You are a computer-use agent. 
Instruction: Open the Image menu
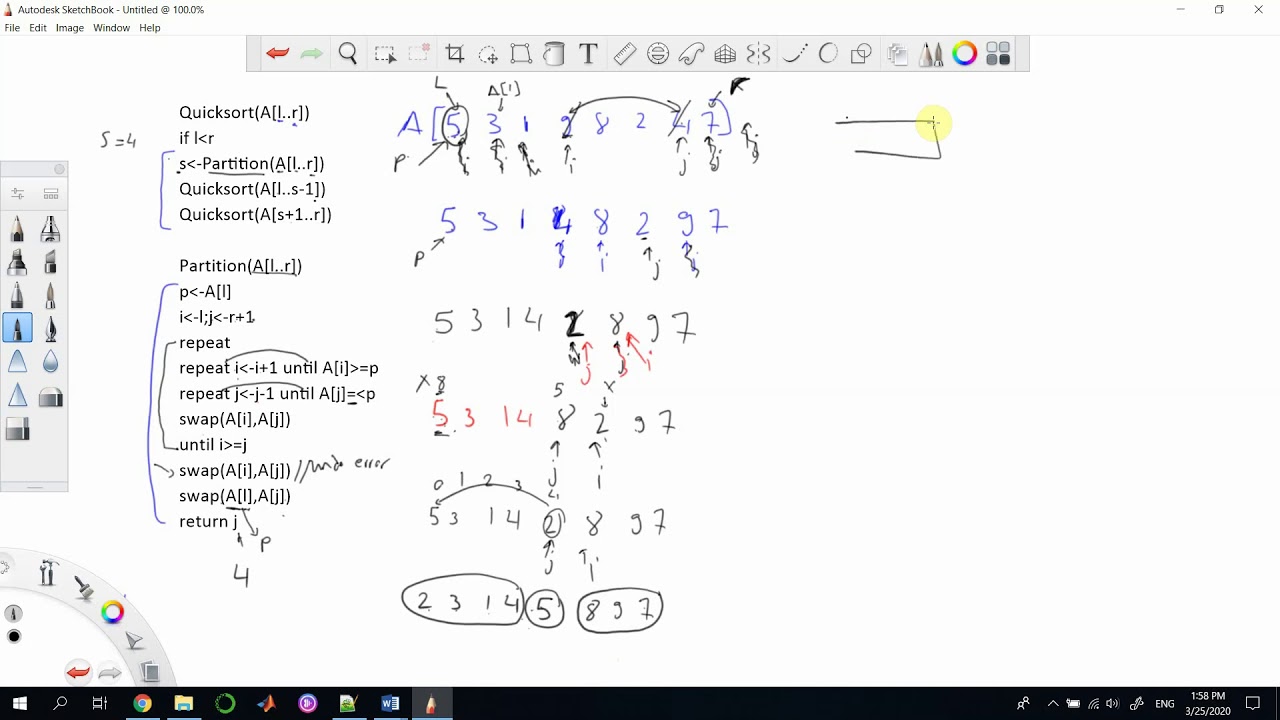click(70, 28)
